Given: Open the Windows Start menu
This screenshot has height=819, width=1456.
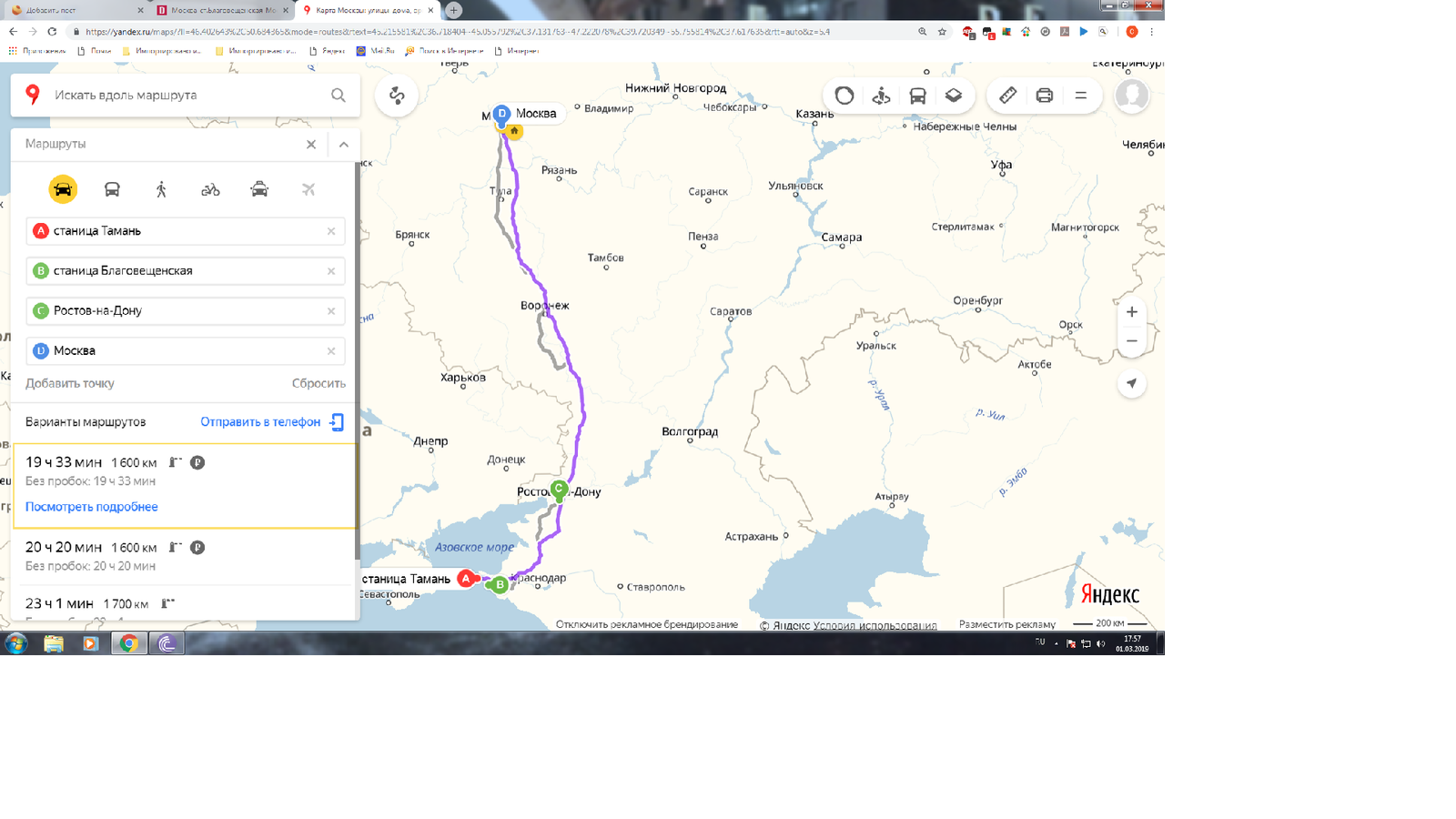Looking at the screenshot, I should 15,643.
